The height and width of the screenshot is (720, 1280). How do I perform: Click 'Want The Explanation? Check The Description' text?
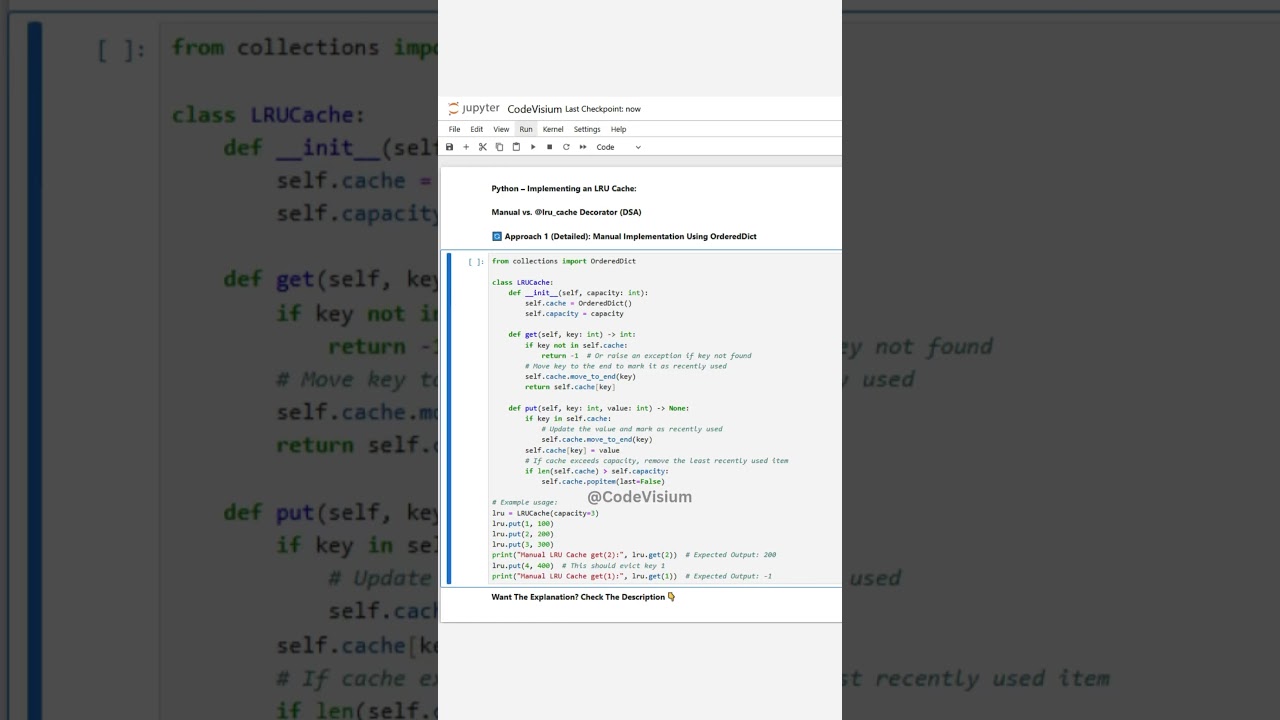click(583, 597)
